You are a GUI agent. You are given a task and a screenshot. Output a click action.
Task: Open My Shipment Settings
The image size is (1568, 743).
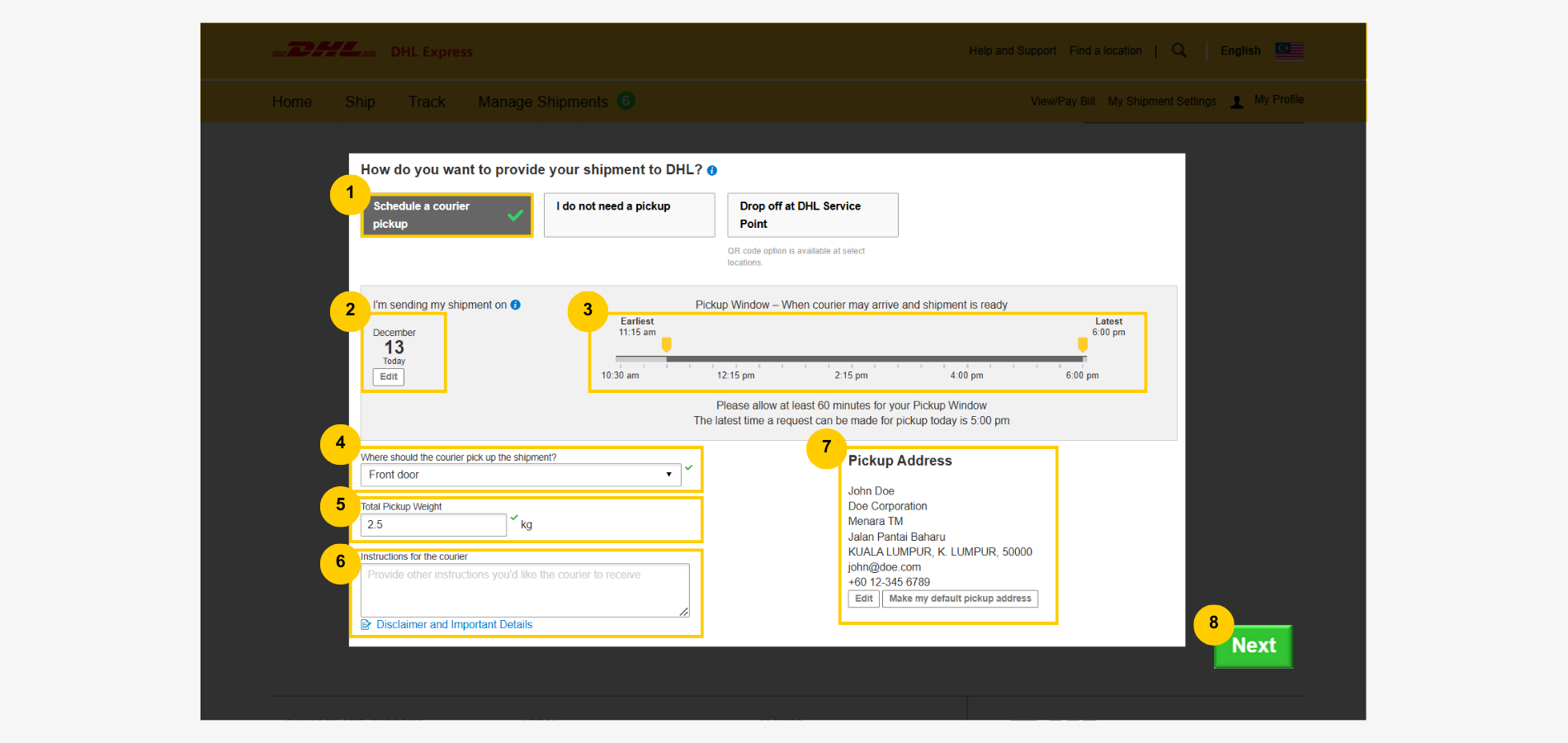pyautogui.click(x=1162, y=101)
